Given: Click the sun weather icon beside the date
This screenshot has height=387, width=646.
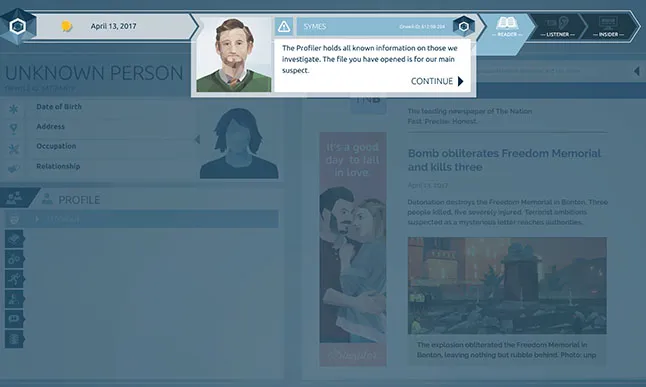Looking at the screenshot, I should tap(66, 26).
